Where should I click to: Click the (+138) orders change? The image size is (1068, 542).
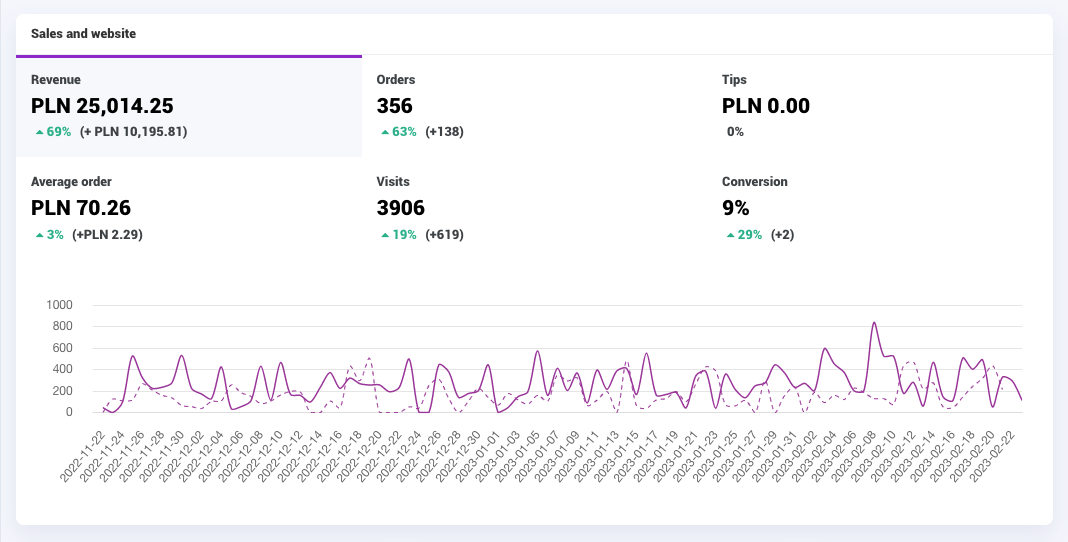tap(445, 131)
